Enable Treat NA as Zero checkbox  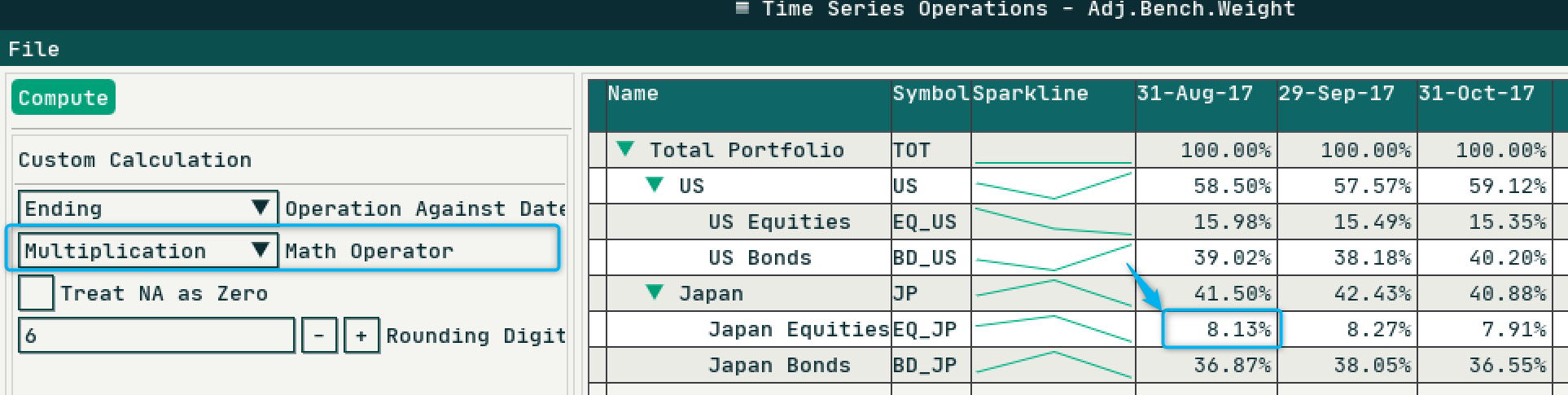tap(37, 292)
